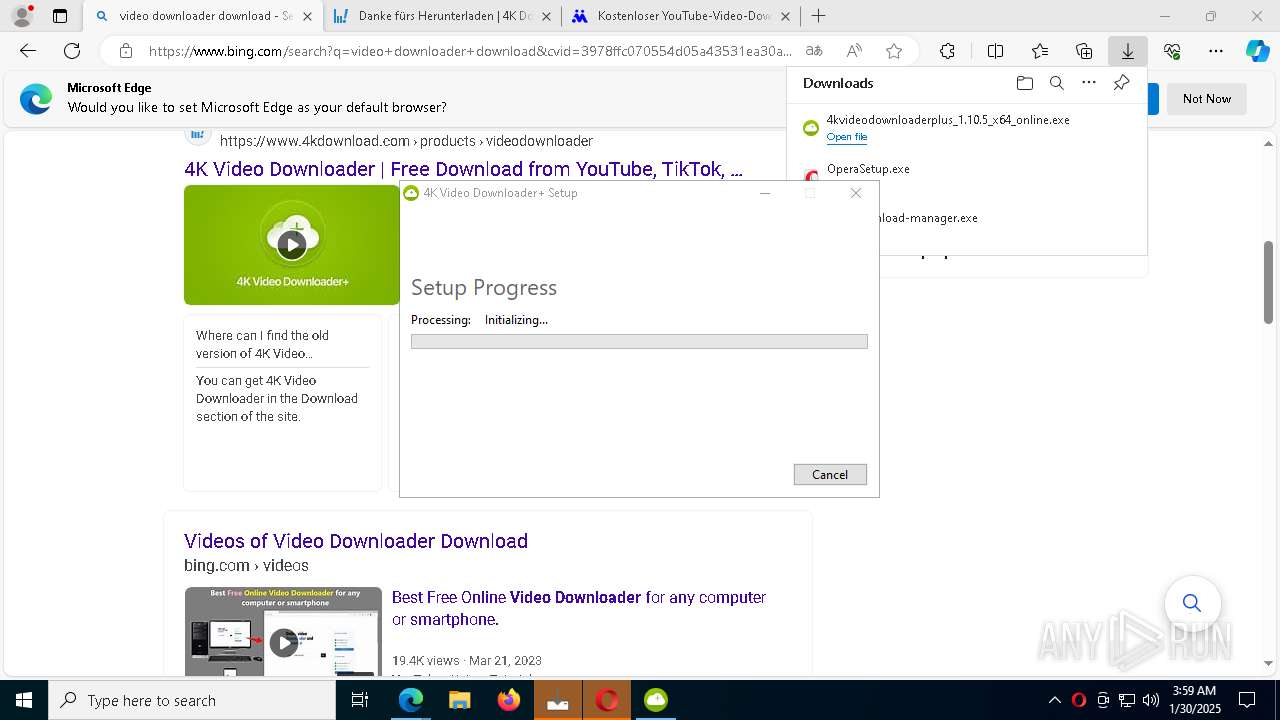Open more options in Downloads panel
This screenshot has width=1280, height=720.
1089,83
